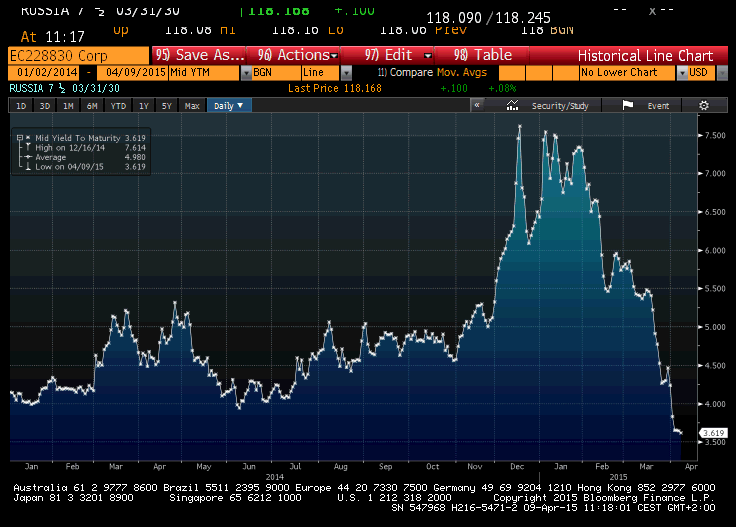The height and width of the screenshot is (527, 736).
Task: Click the RUSSIA 7 ½ 03/31/30 chart title
Action: [x=64, y=88]
